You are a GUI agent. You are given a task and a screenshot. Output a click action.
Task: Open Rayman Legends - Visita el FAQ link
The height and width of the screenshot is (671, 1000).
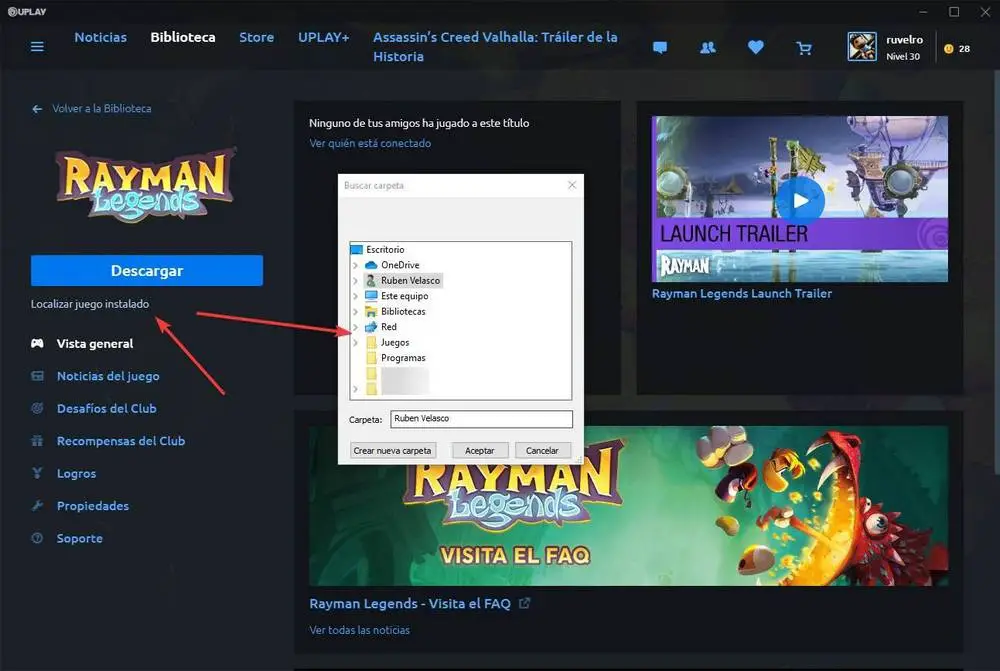410,603
